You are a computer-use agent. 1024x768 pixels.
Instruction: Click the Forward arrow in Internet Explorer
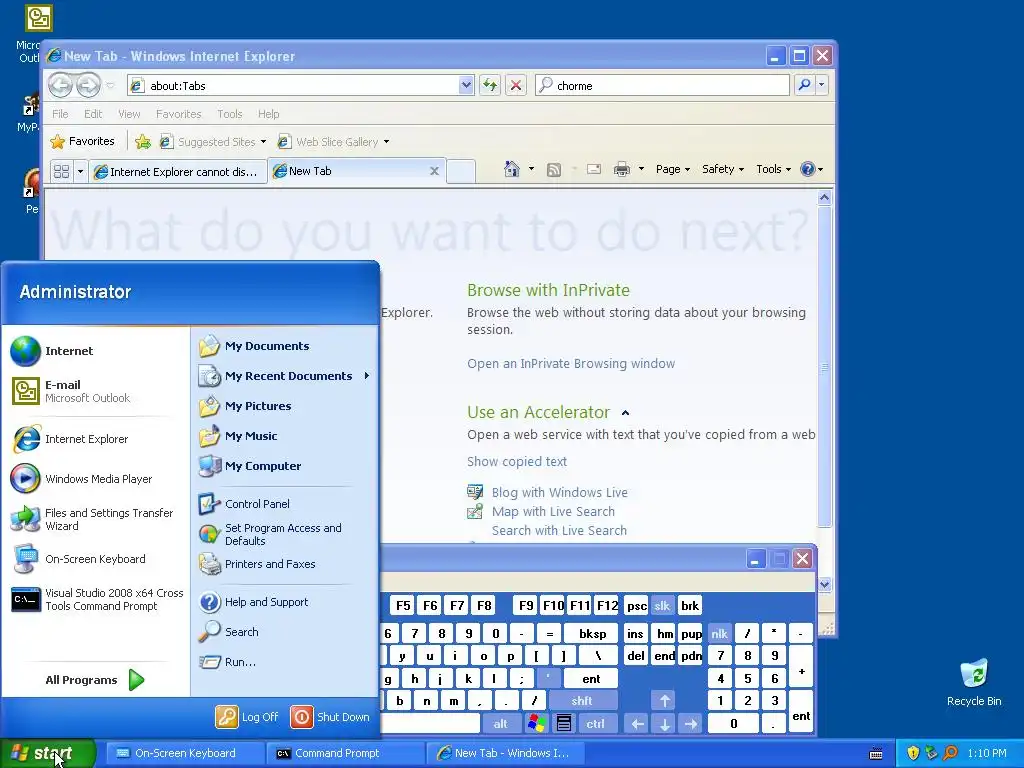pyautogui.click(x=88, y=85)
